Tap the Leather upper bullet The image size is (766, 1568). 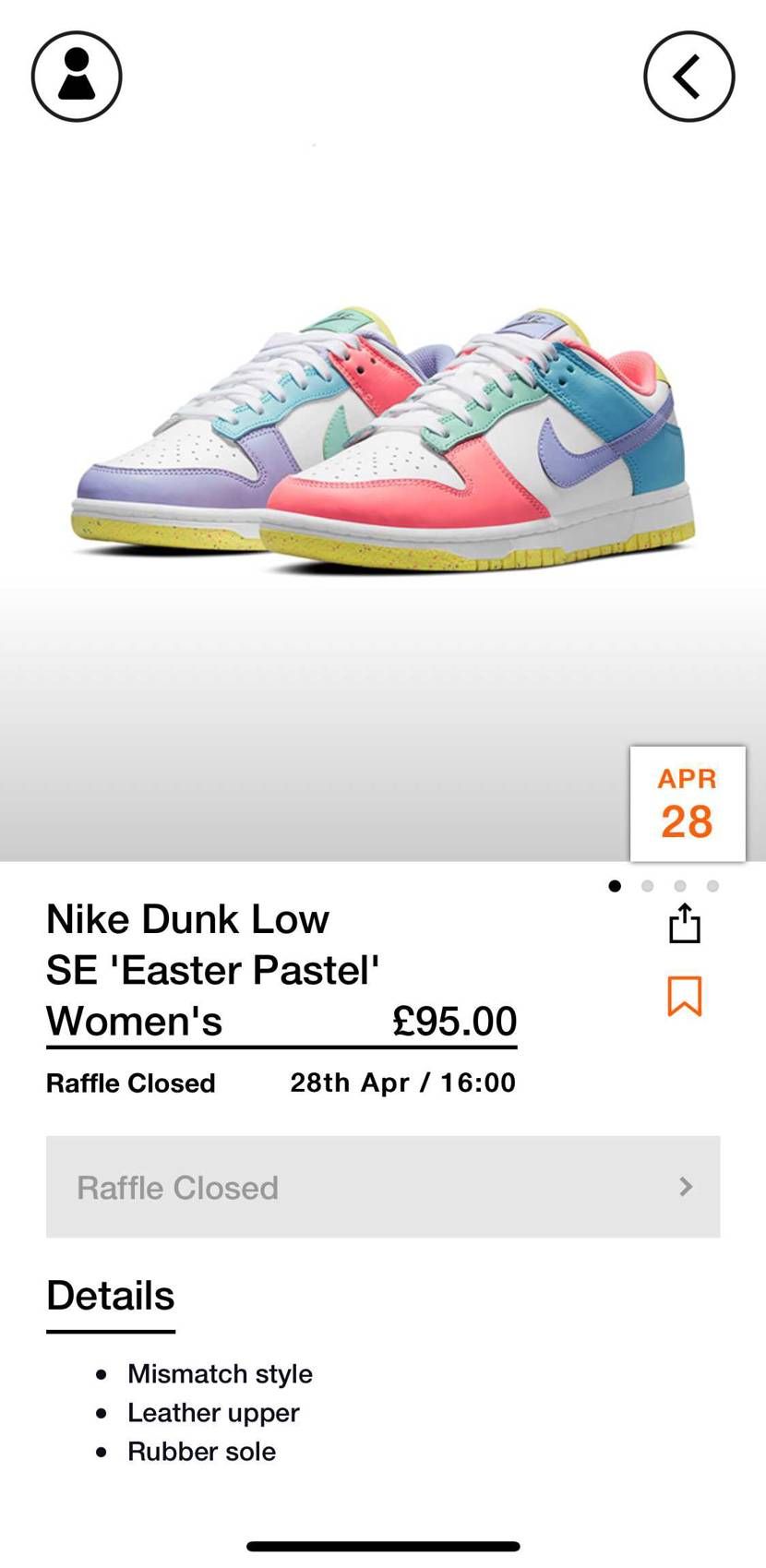point(213,1412)
